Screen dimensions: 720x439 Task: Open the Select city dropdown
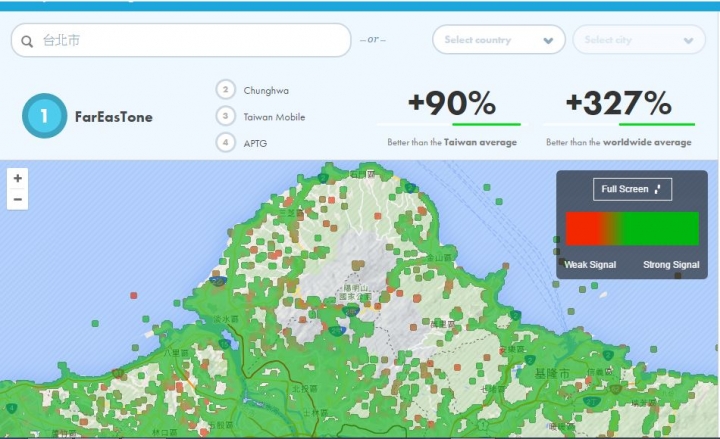click(639, 39)
